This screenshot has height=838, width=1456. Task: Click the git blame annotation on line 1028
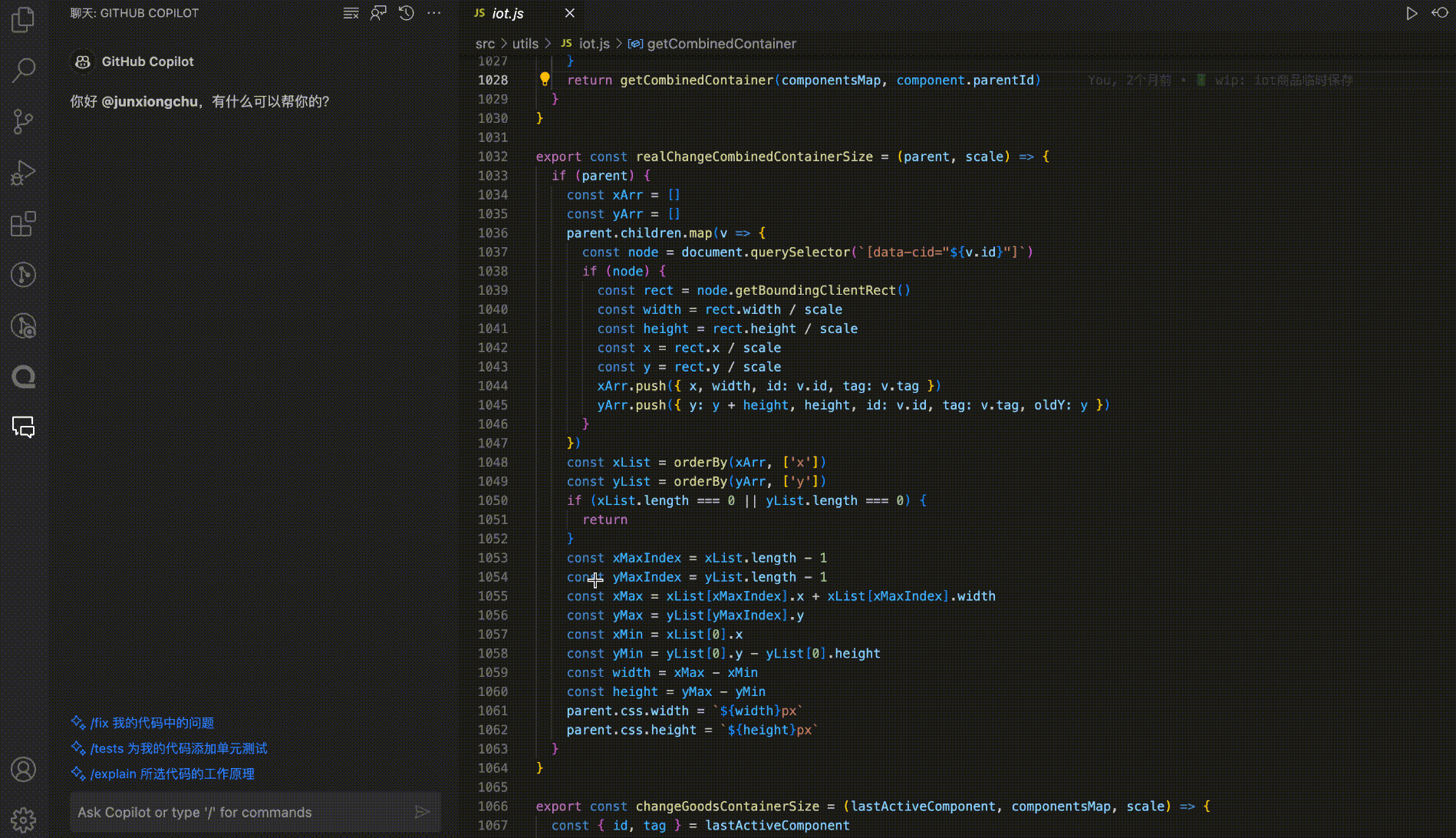[x=1220, y=80]
